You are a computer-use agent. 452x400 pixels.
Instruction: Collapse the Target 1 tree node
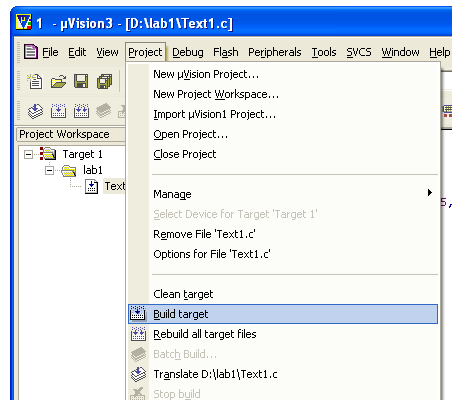click(x=28, y=154)
